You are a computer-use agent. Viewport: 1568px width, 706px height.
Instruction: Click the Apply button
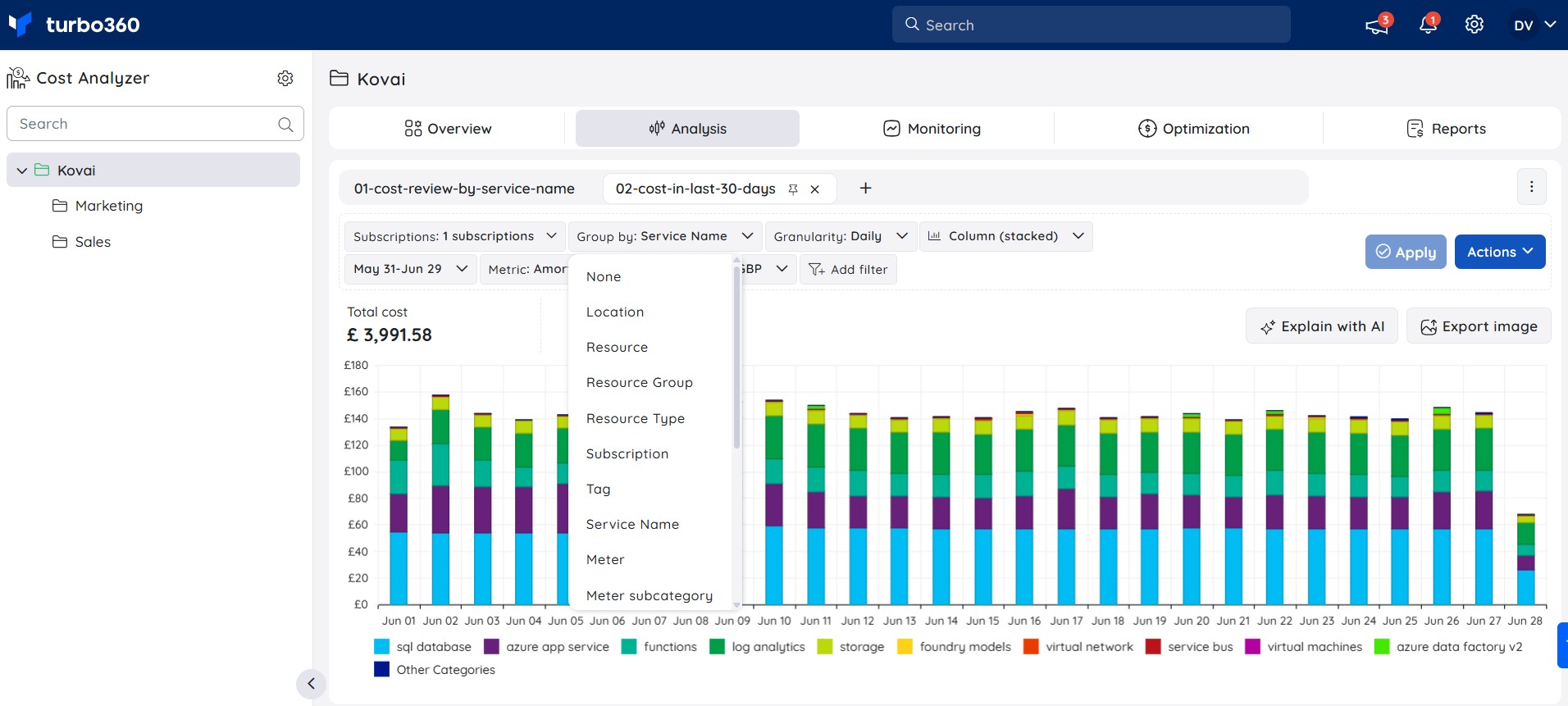tap(1406, 252)
